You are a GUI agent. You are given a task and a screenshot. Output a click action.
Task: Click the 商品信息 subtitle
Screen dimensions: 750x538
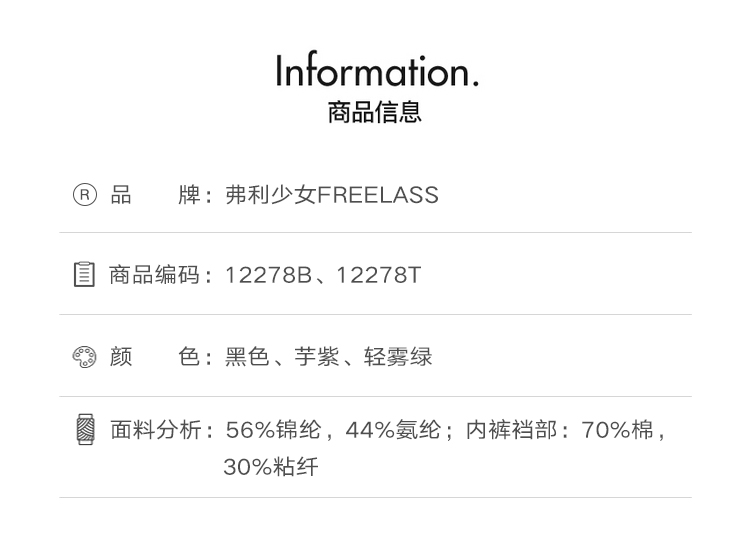(375, 112)
